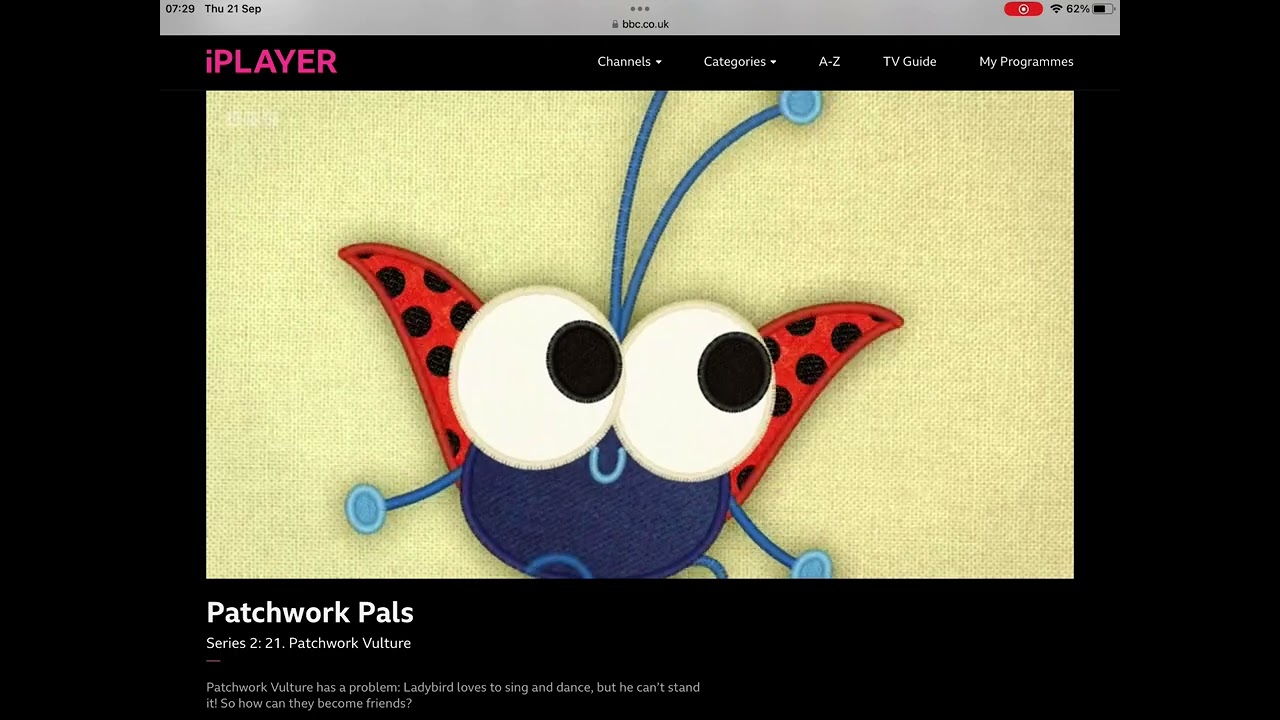Tap the 07:29 clock in status bar
The width and height of the screenshot is (1280, 720).
click(180, 9)
